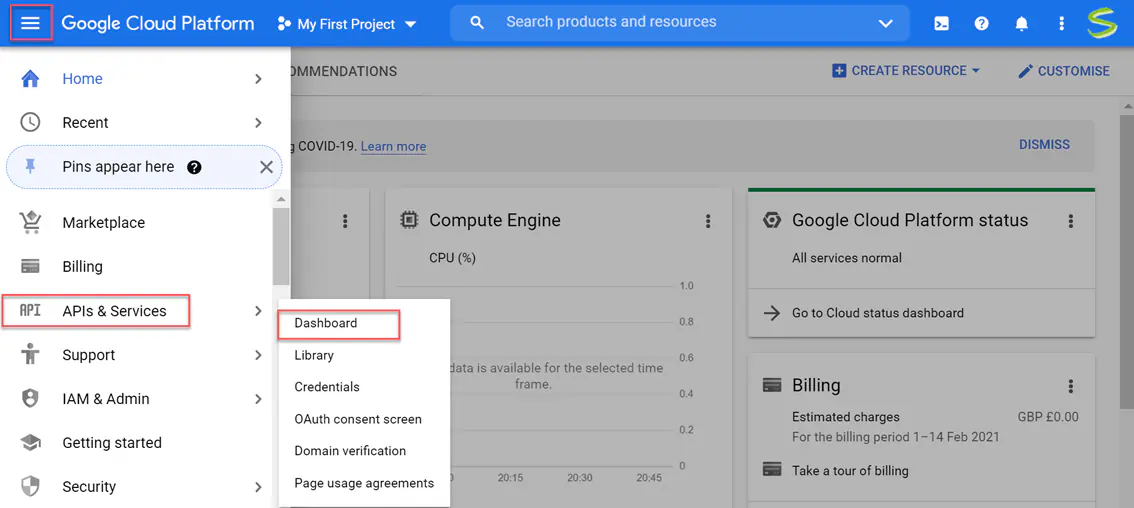This screenshot has width=1134, height=508.
Task: Click the help icon beside Pins appear here
Action: (194, 167)
